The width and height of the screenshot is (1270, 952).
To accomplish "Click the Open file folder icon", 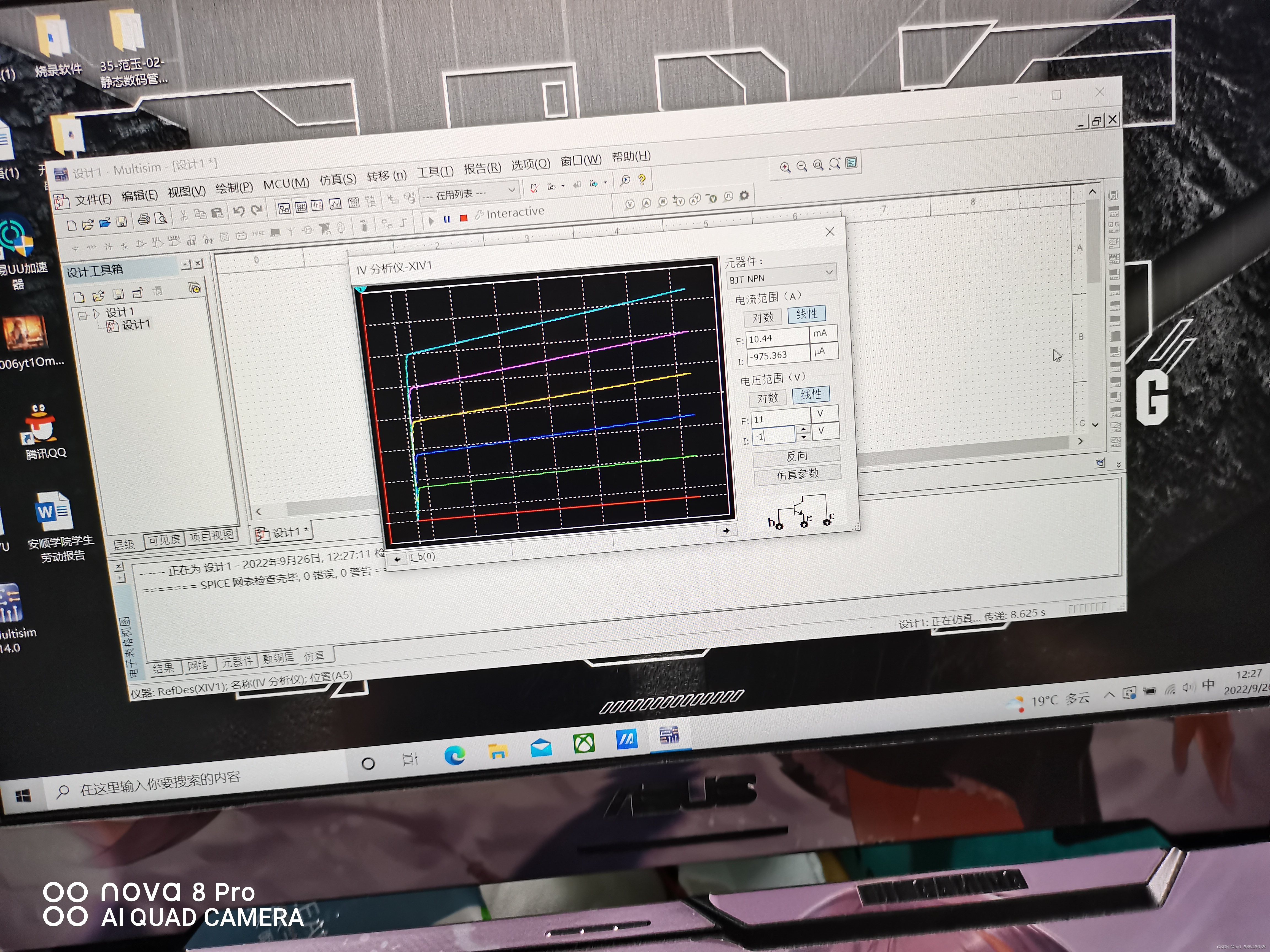I will tap(88, 225).
